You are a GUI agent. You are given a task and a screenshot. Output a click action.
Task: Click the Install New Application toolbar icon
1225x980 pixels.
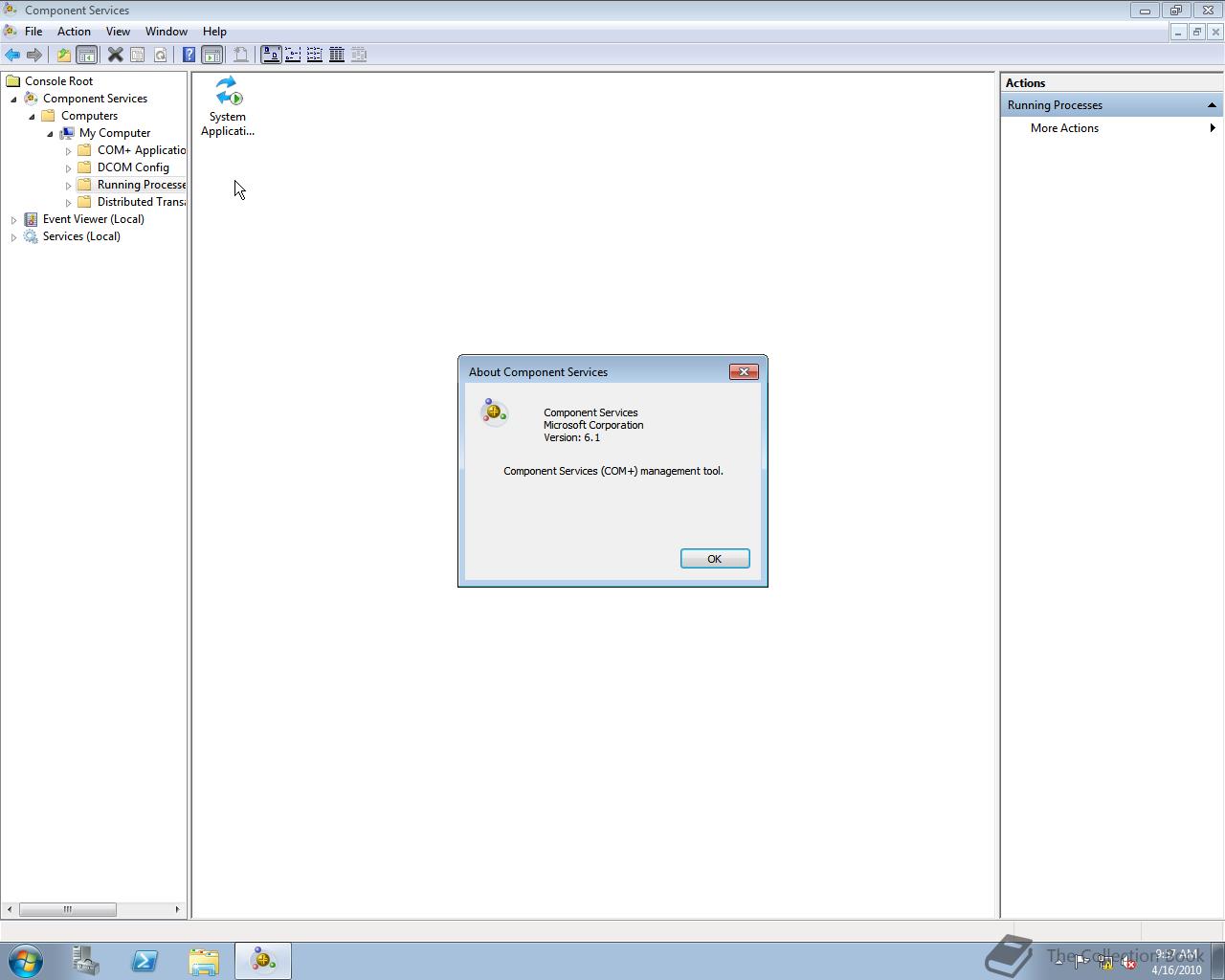241,55
